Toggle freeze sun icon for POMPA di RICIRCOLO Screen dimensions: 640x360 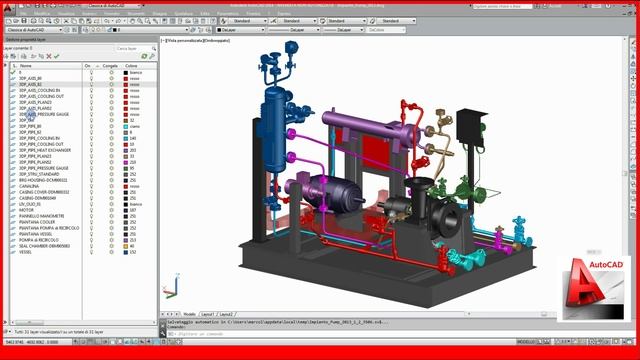pyautogui.click(x=111, y=240)
